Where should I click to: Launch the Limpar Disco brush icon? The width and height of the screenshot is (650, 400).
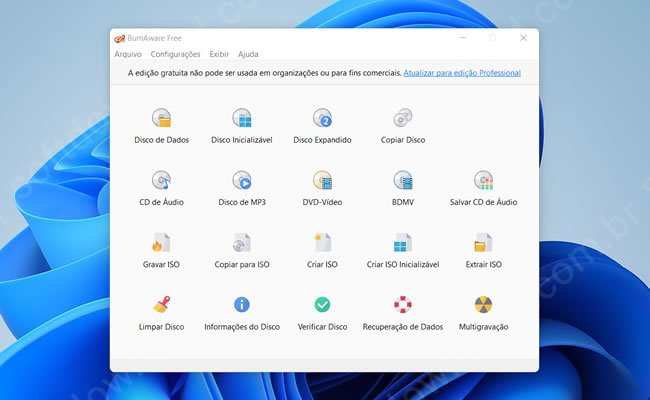[x=161, y=304]
